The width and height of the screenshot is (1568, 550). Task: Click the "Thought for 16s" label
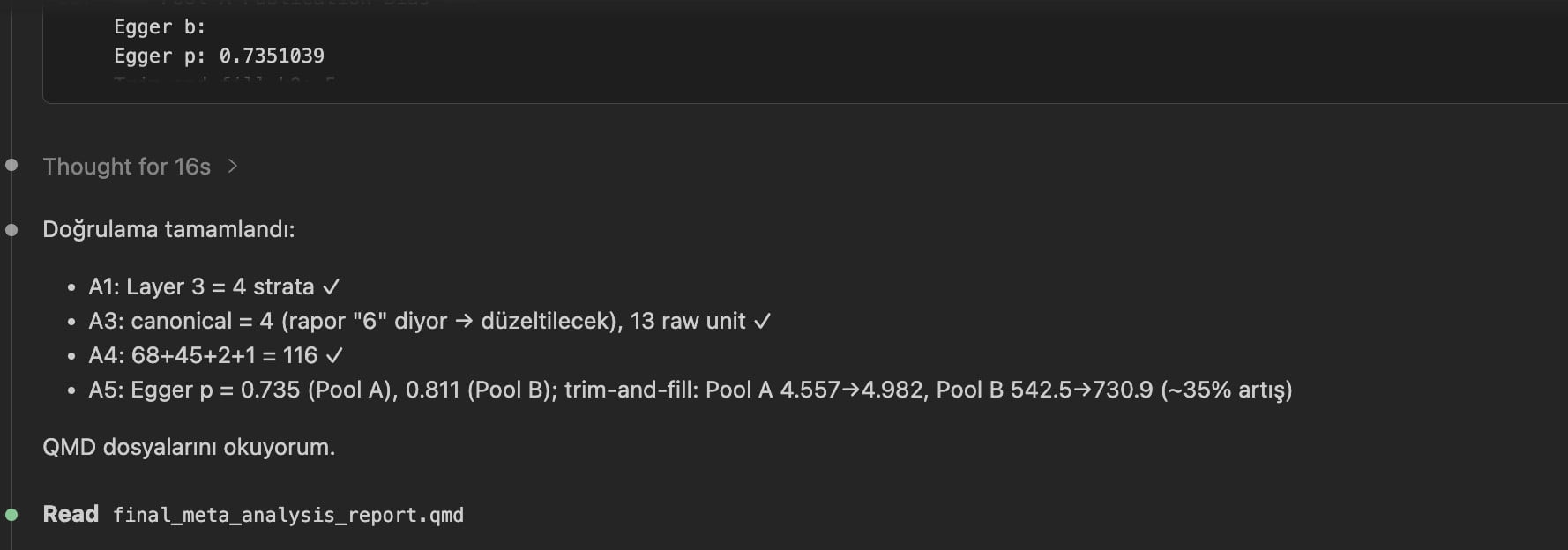(126, 167)
